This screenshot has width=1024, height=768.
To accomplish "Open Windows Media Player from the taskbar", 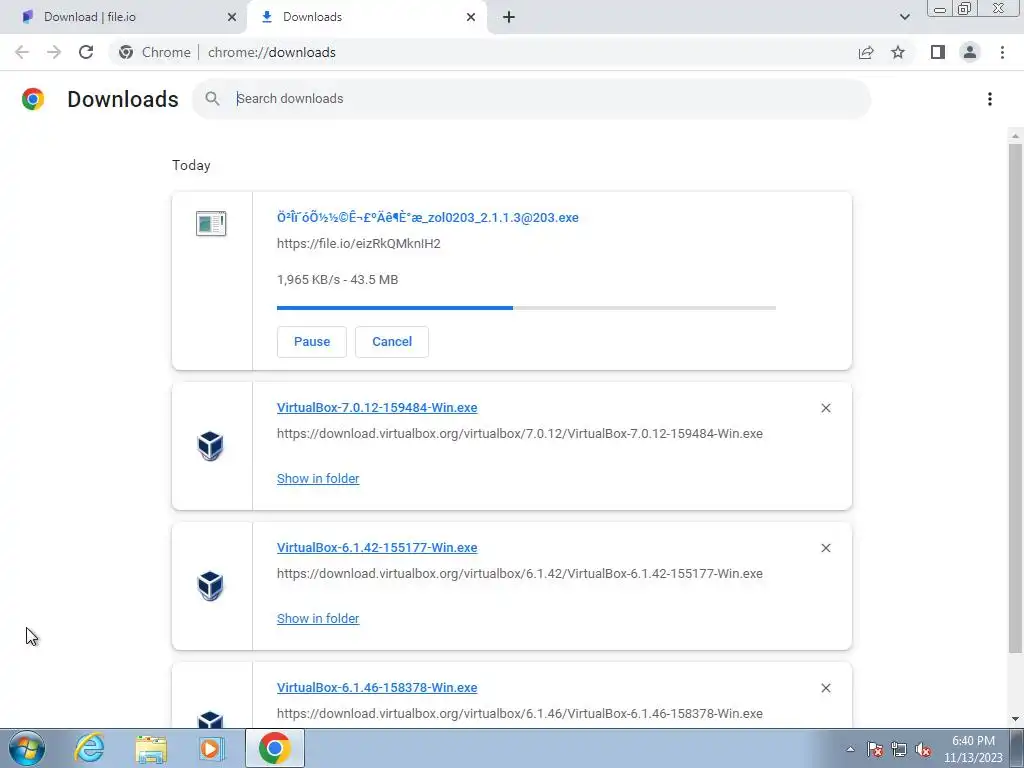I will (x=211, y=749).
